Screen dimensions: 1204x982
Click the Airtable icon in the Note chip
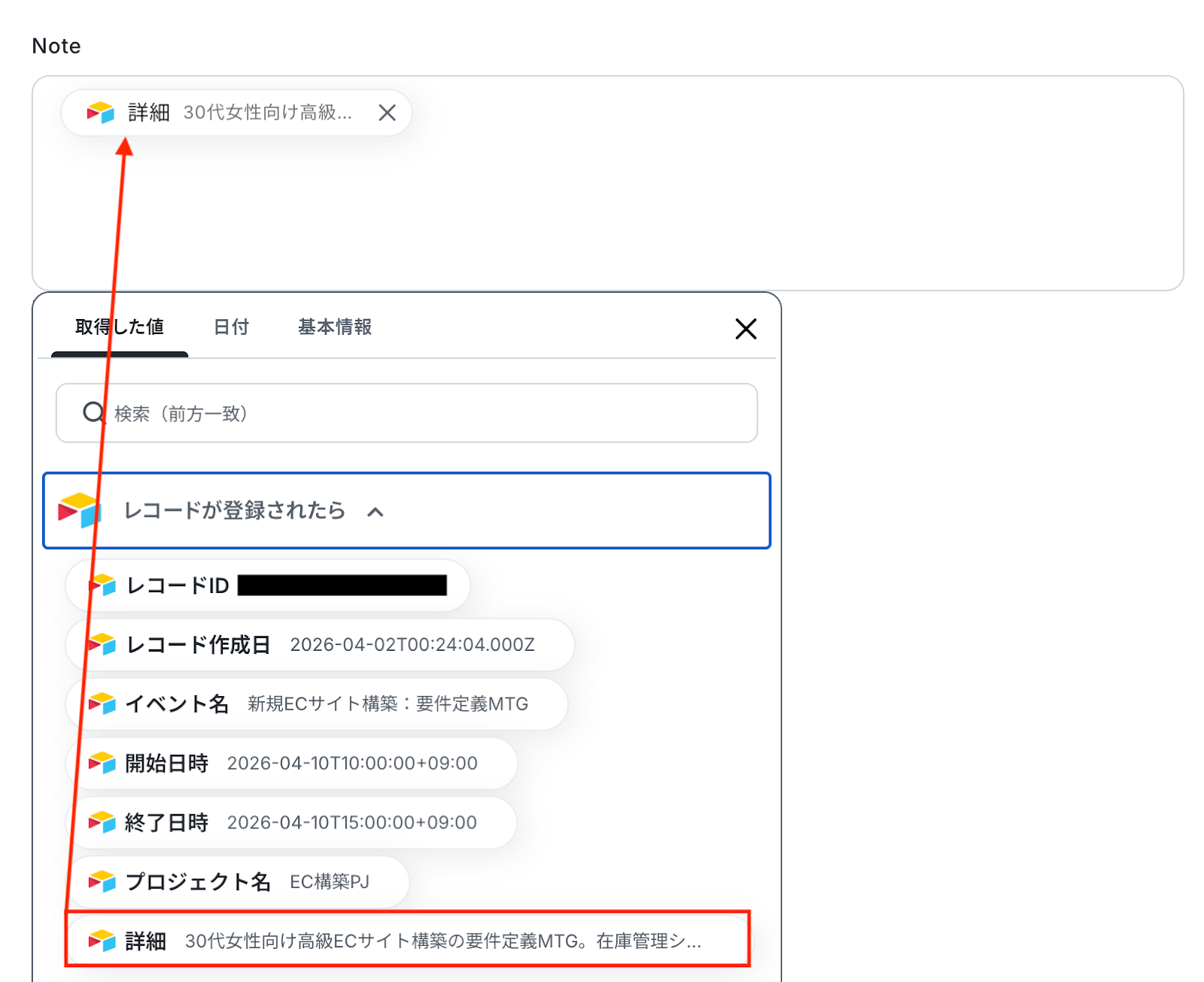tap(100, 113)
